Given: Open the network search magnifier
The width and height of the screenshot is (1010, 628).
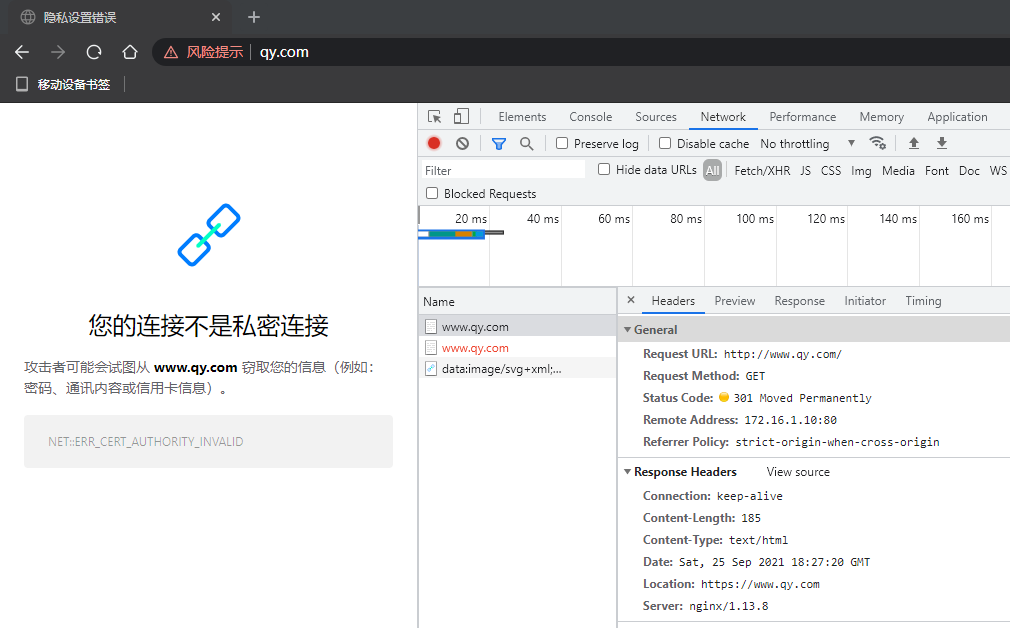Looking at the screenshot, I should [526, 144].
